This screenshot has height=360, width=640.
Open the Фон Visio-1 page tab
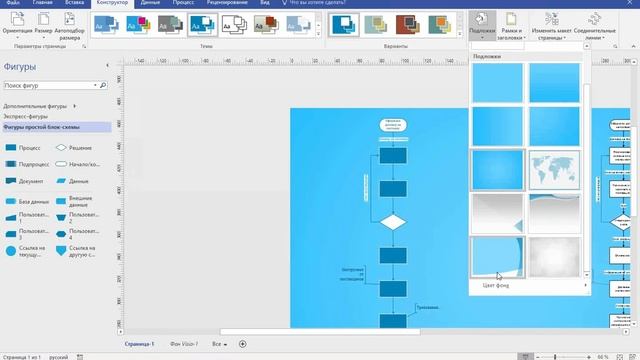(x=184, y=344)
